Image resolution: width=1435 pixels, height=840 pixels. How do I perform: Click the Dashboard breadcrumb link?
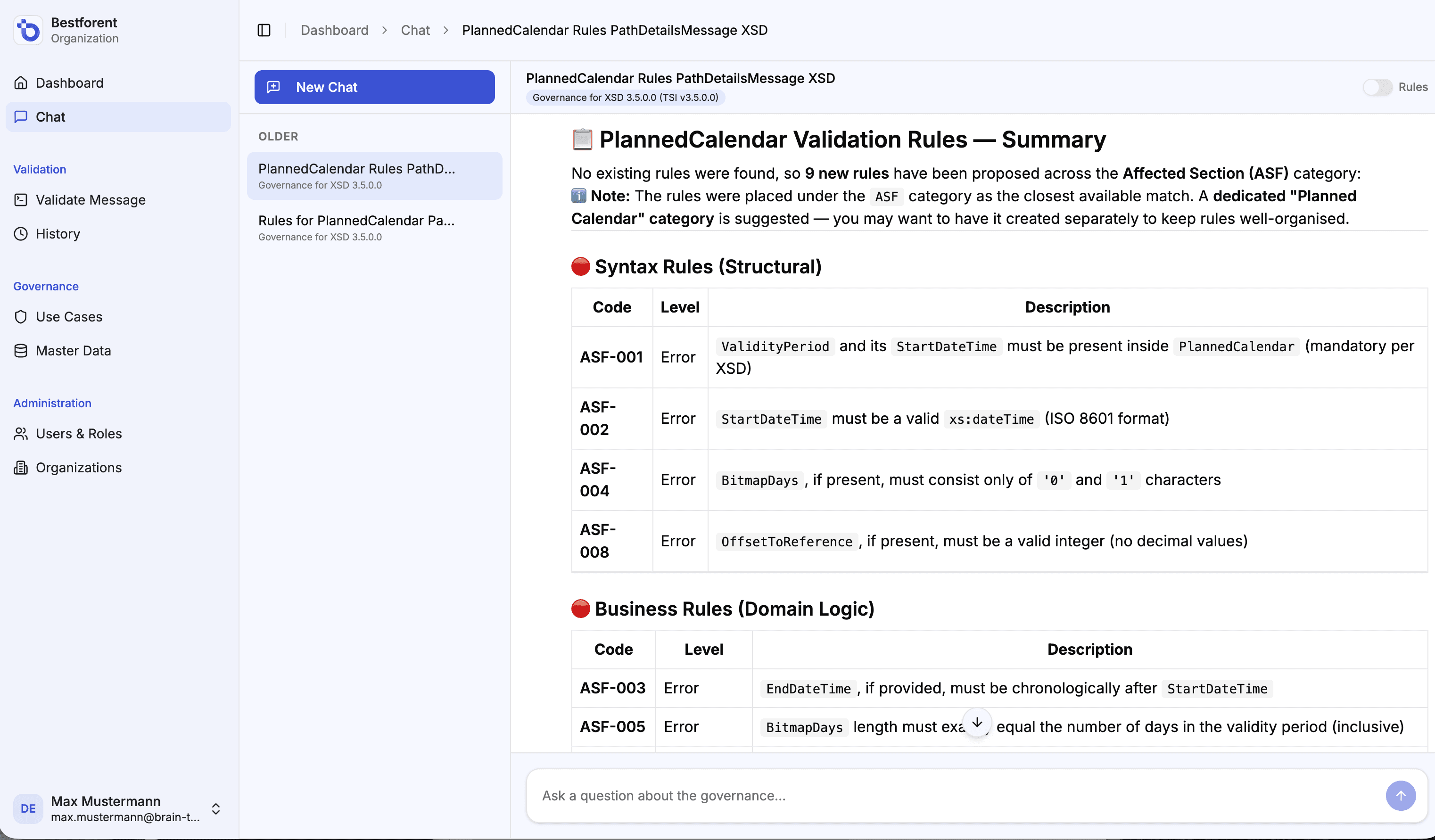(334, 30)
